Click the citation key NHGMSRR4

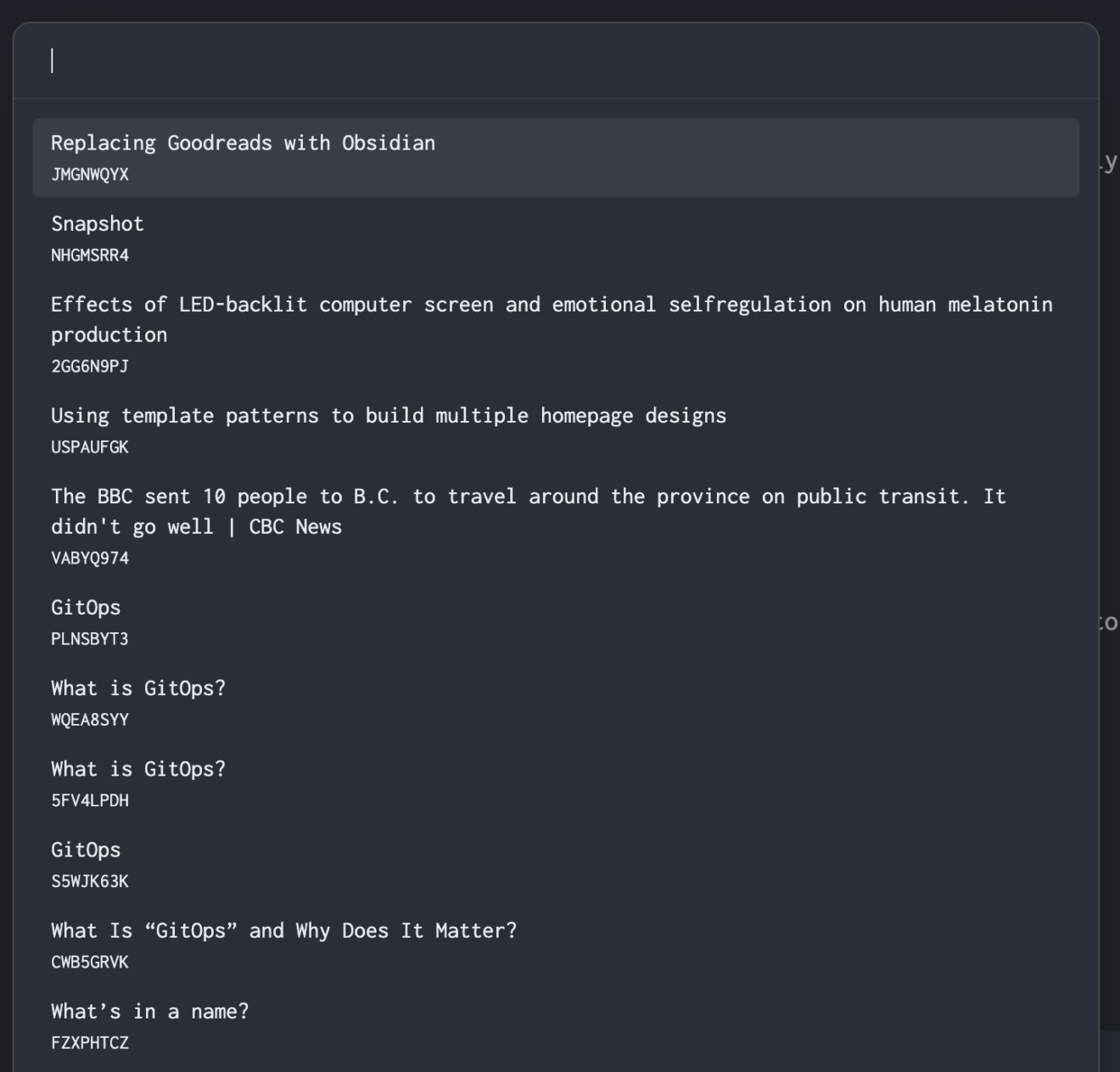coord(90,255)
